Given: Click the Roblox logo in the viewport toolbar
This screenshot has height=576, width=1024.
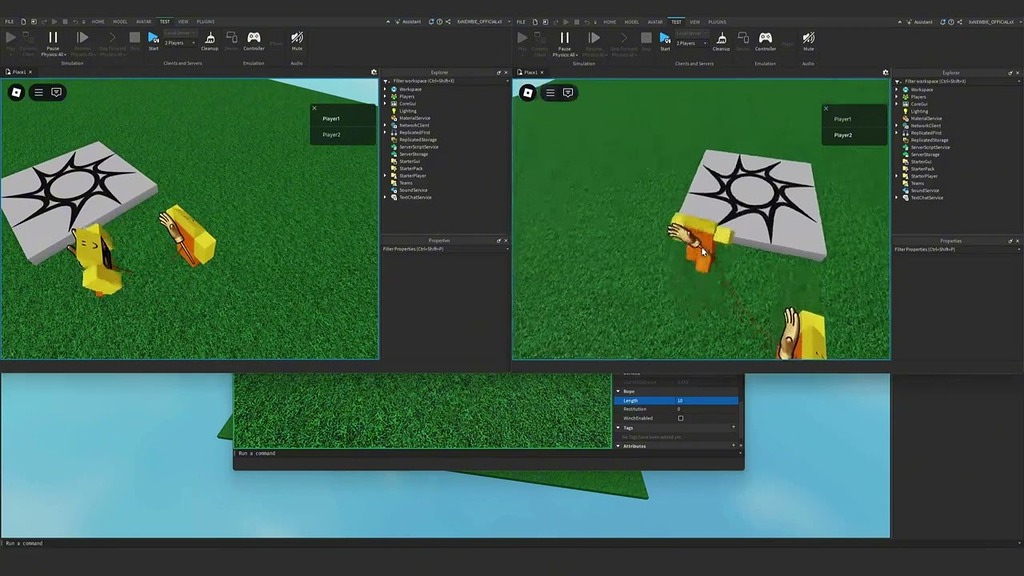Looking at the screenshot, I should 15,91.
